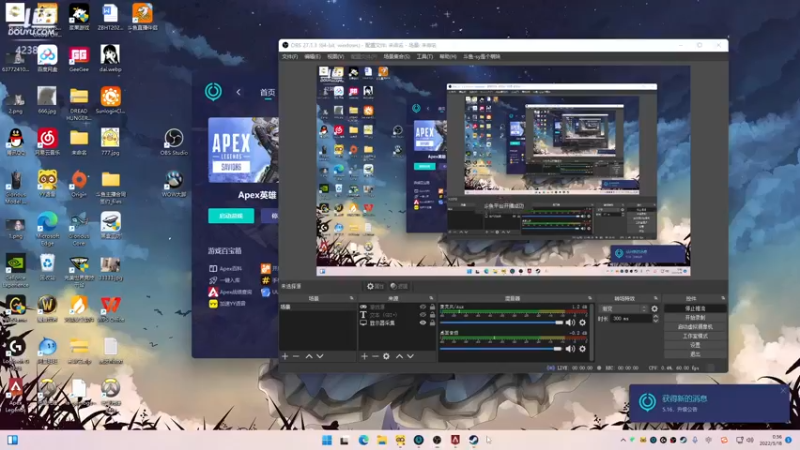
Task: Add a new source with plus icon in 来源 panel
Action: (x=364, y=356)
